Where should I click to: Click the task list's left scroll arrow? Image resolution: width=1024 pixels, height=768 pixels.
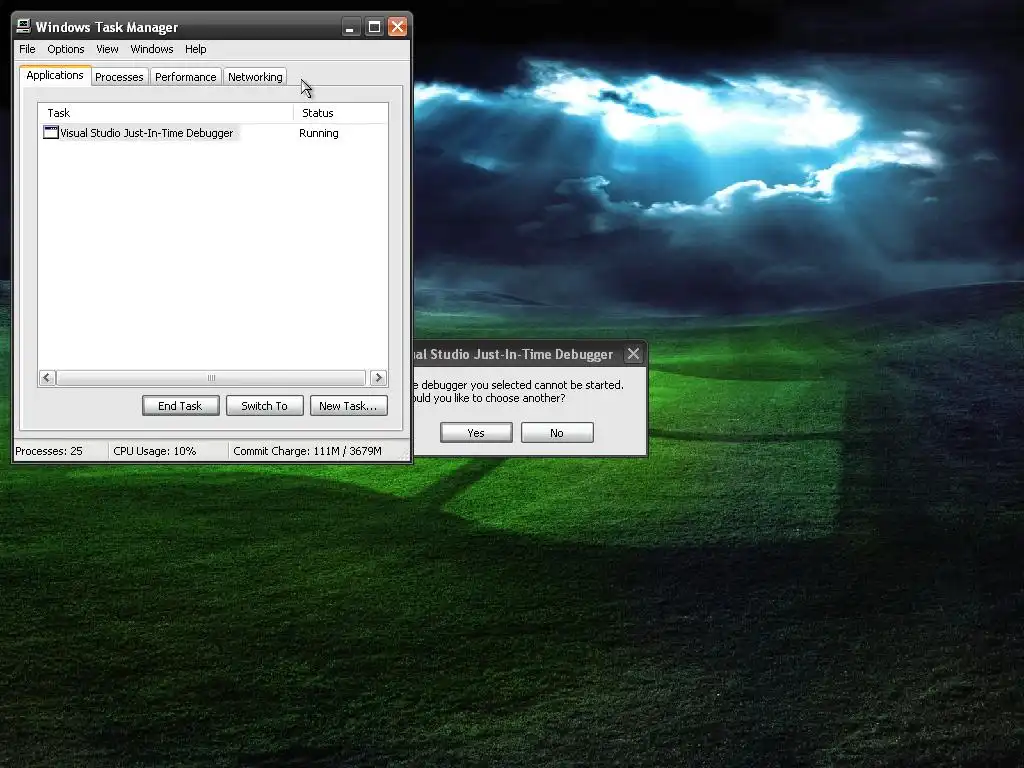coord(47,377)
